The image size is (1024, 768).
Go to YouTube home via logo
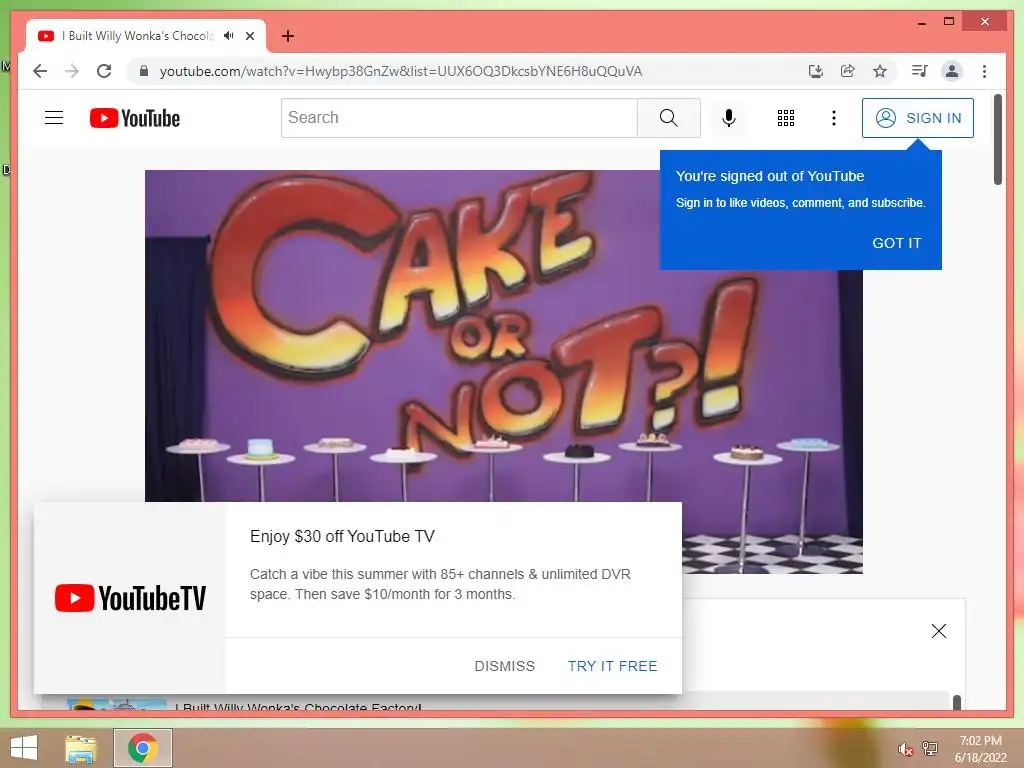click(x=135, y=118)
